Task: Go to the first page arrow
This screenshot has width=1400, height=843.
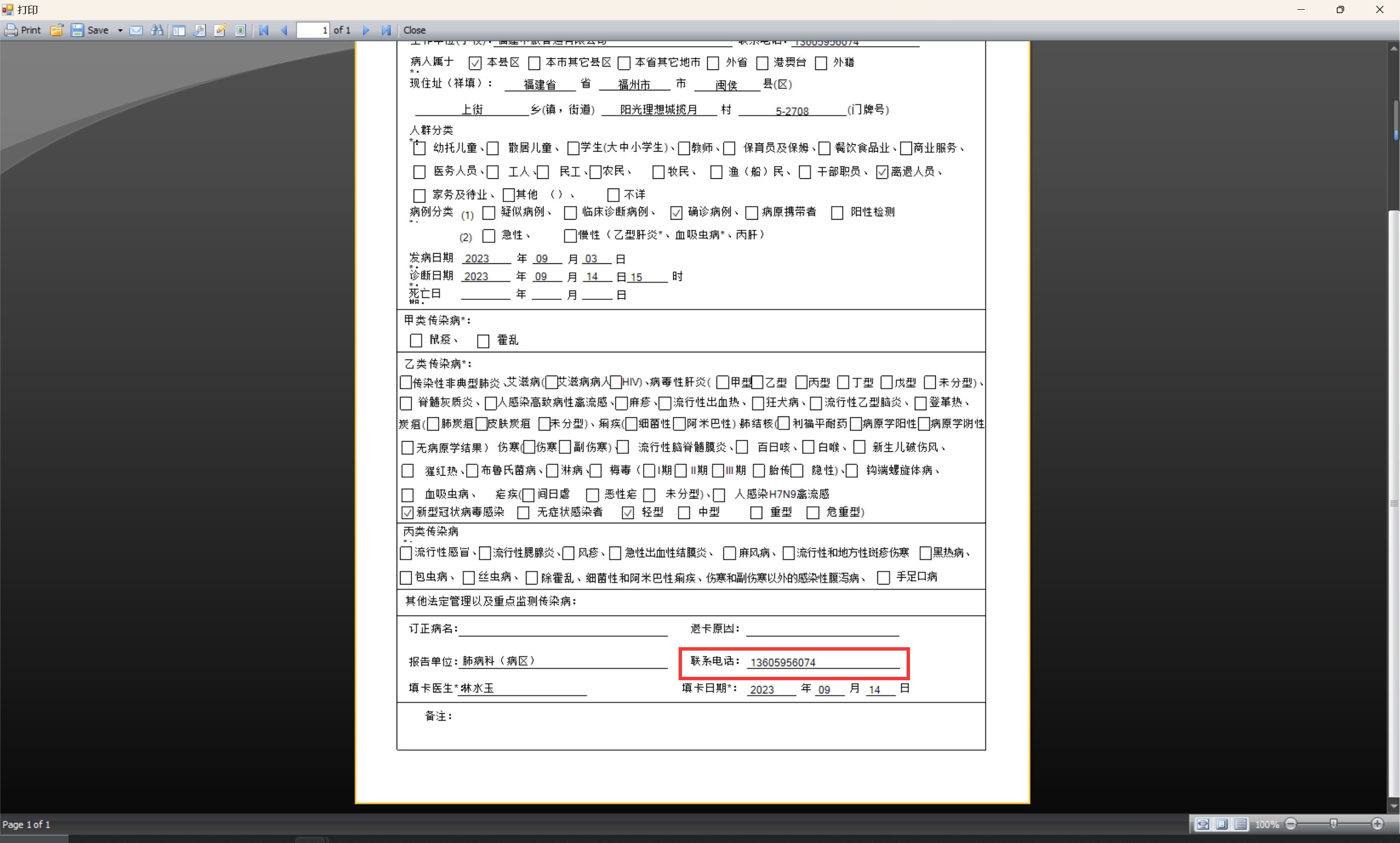Action: pyautogui.click(x=263, y=30)
